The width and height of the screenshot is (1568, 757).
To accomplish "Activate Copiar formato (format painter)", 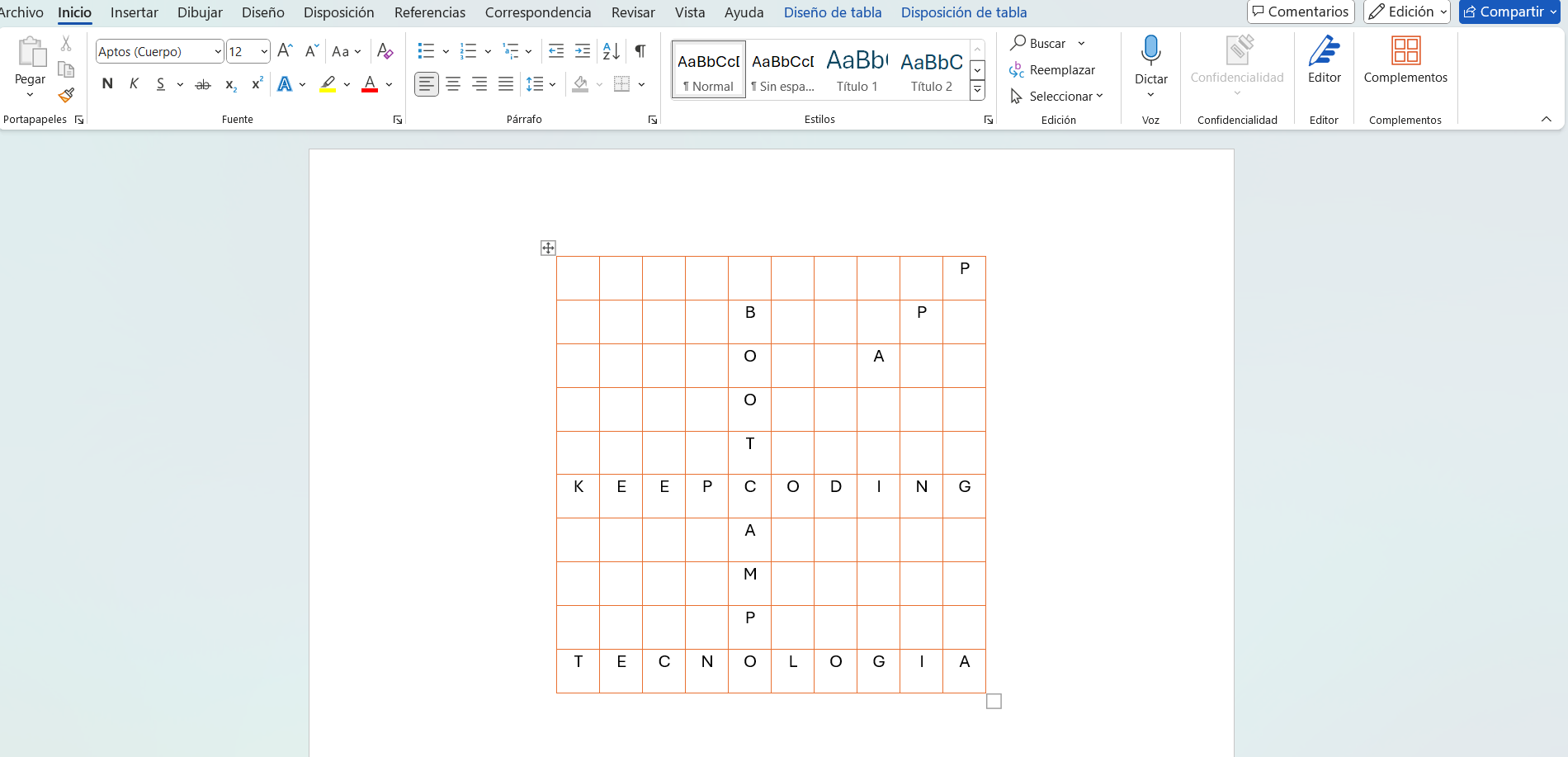I will (66, 96).
